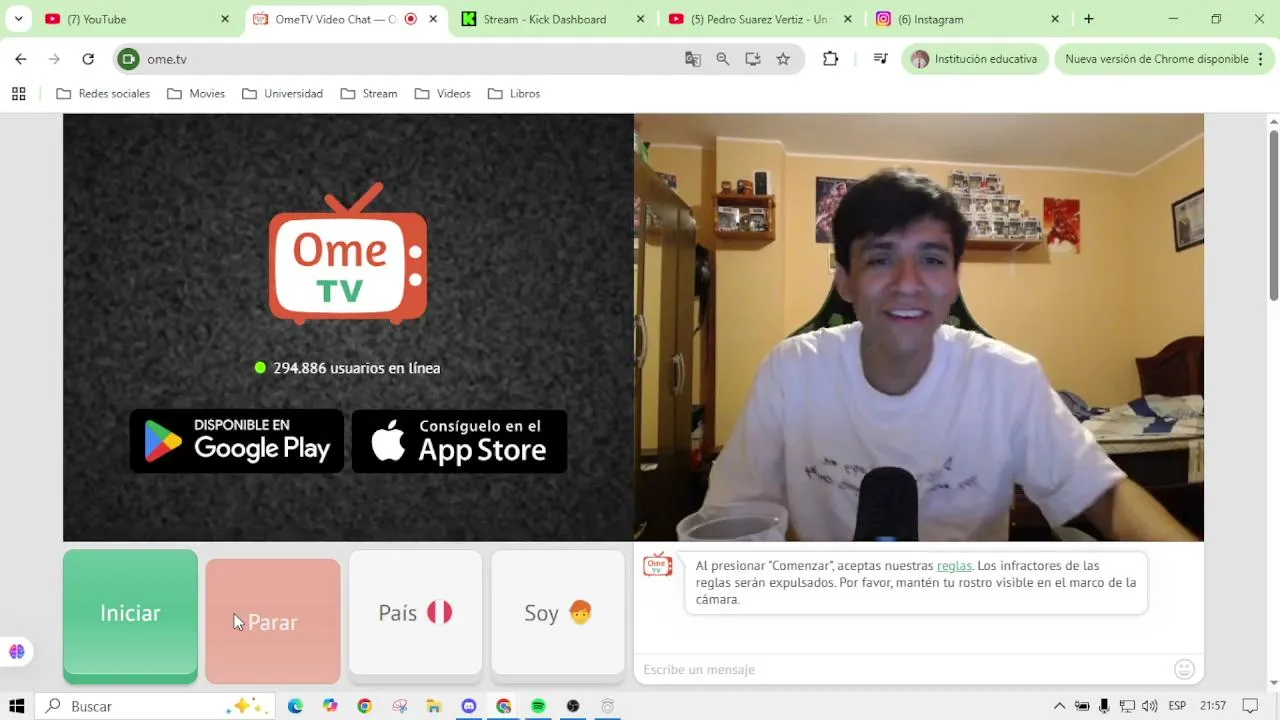
Task: Click the brain extension icon at left edge
Action: pos(16,652)
